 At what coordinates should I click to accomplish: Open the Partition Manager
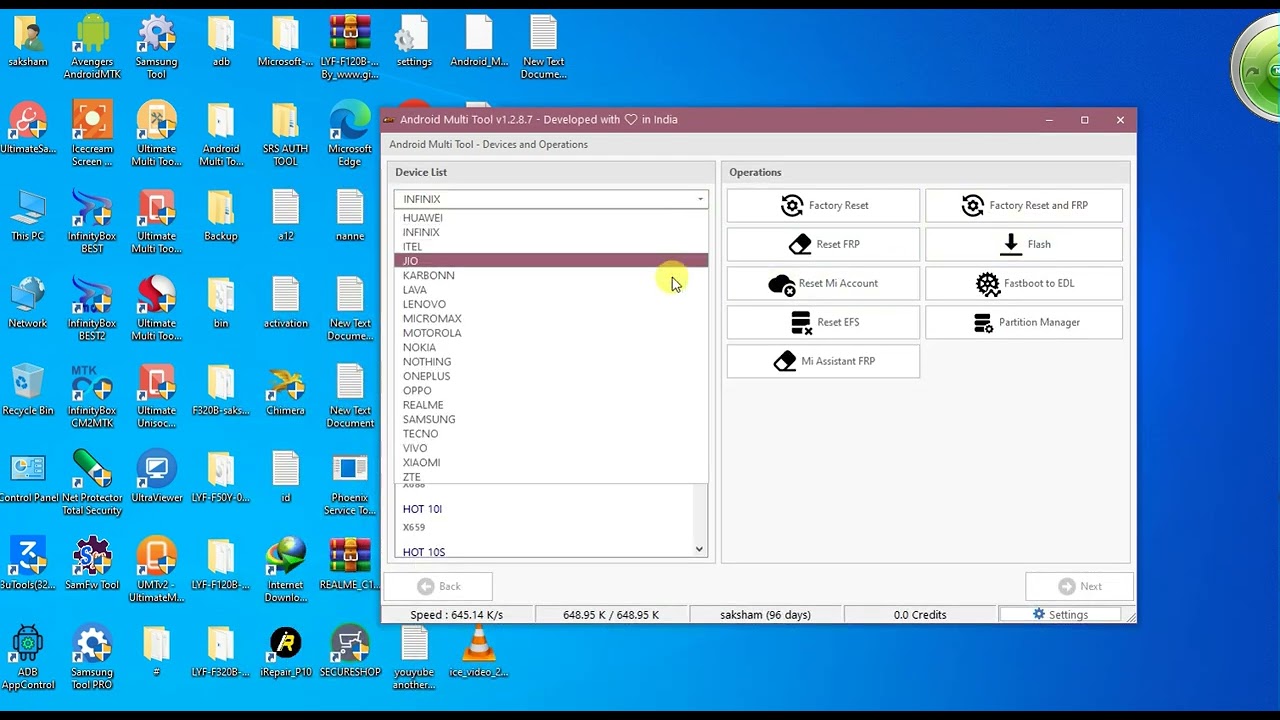[x=1024, y=322]
